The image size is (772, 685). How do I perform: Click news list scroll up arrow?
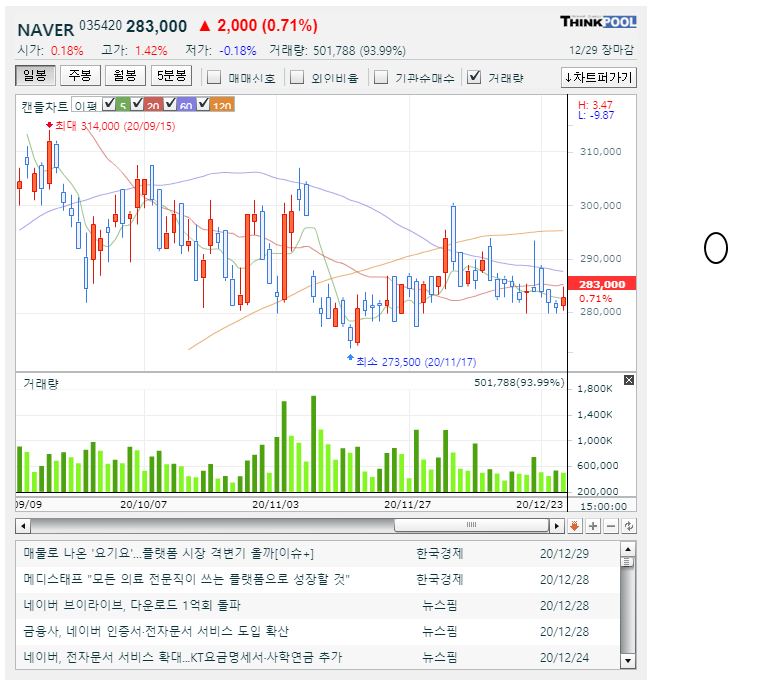click(x=628, y=549)
